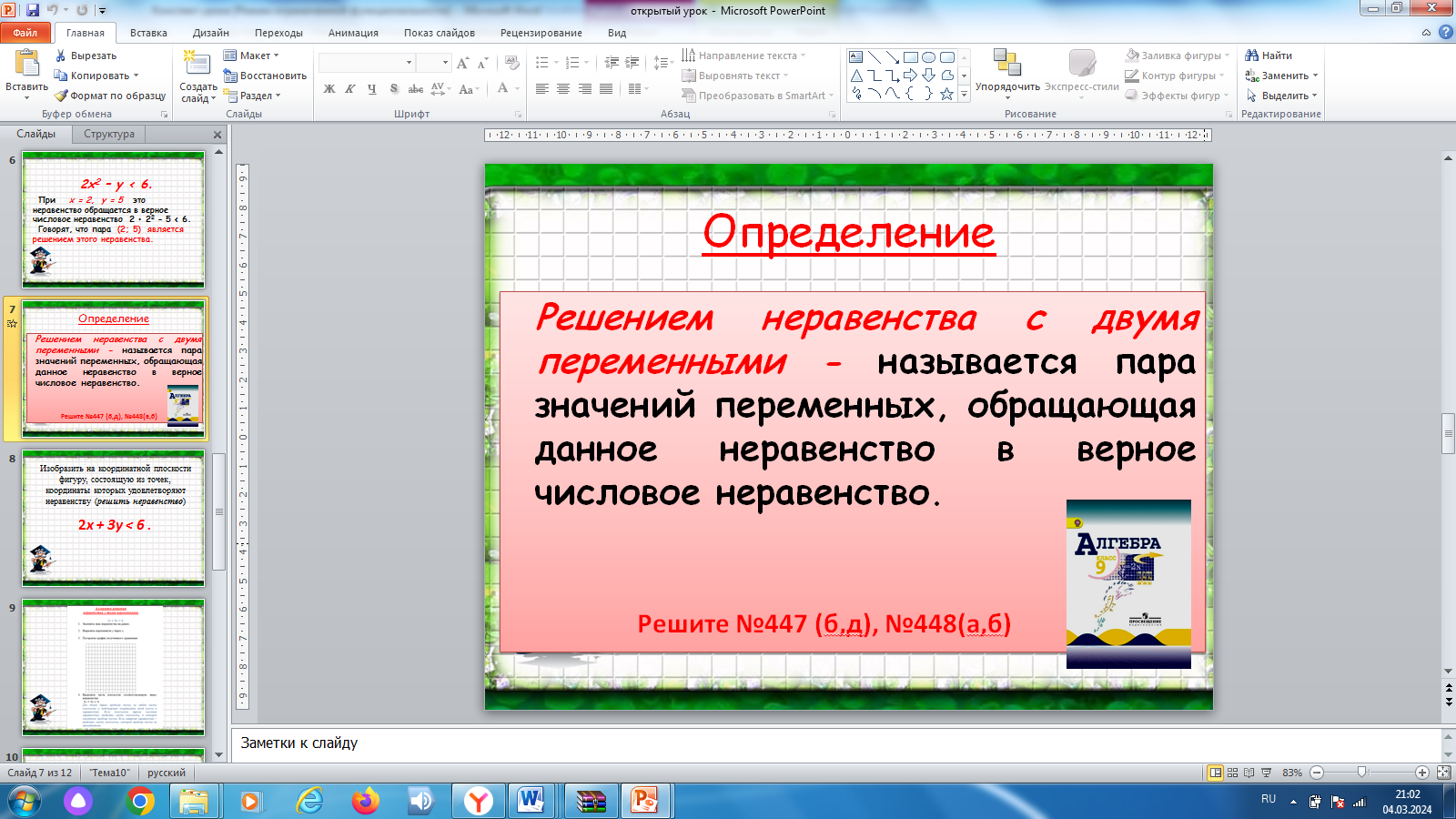Decrease list indent level

tap(612, 63)
